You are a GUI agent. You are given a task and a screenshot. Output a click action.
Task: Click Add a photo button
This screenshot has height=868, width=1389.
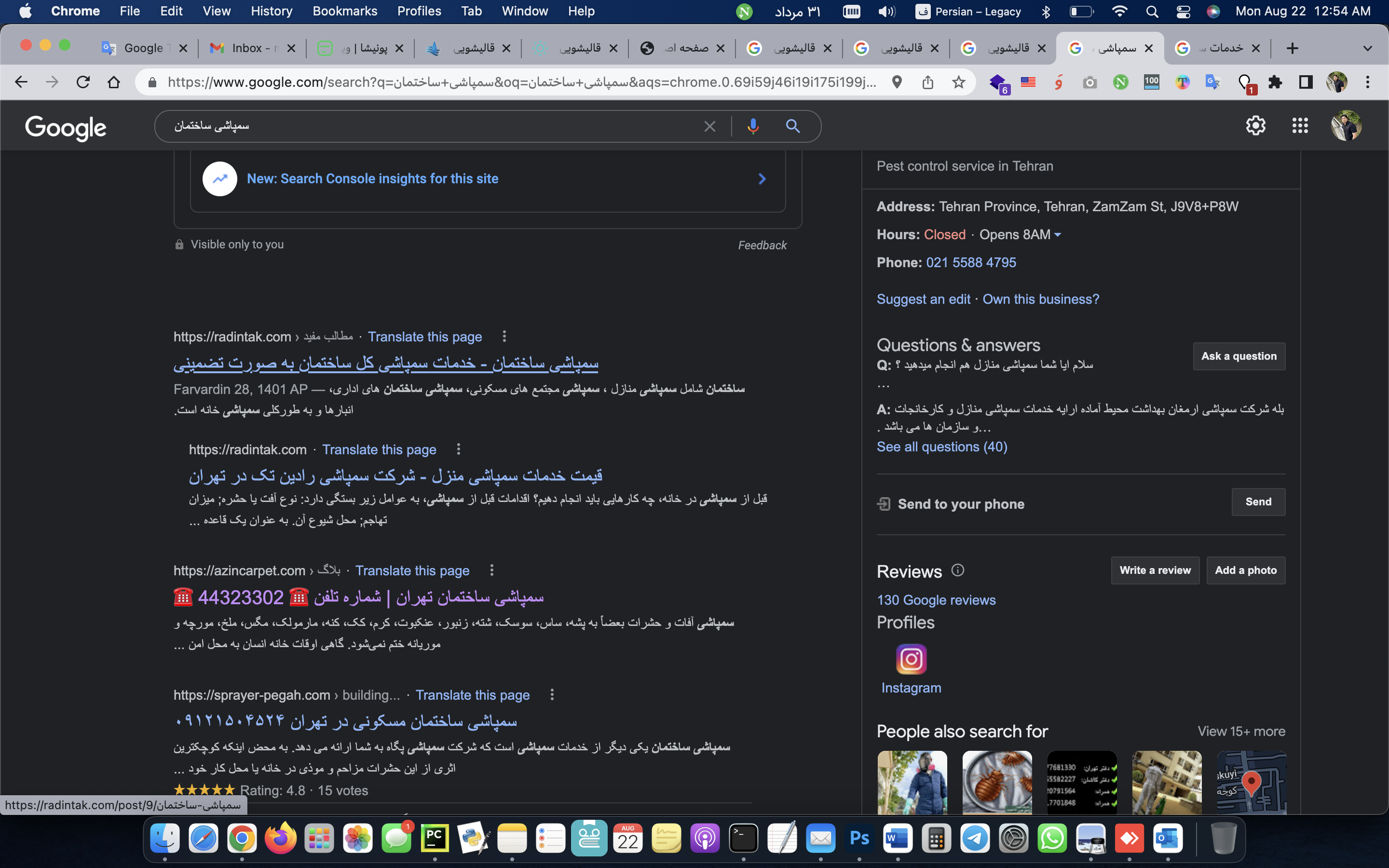pyautogui.click(x=1245, y=570)
